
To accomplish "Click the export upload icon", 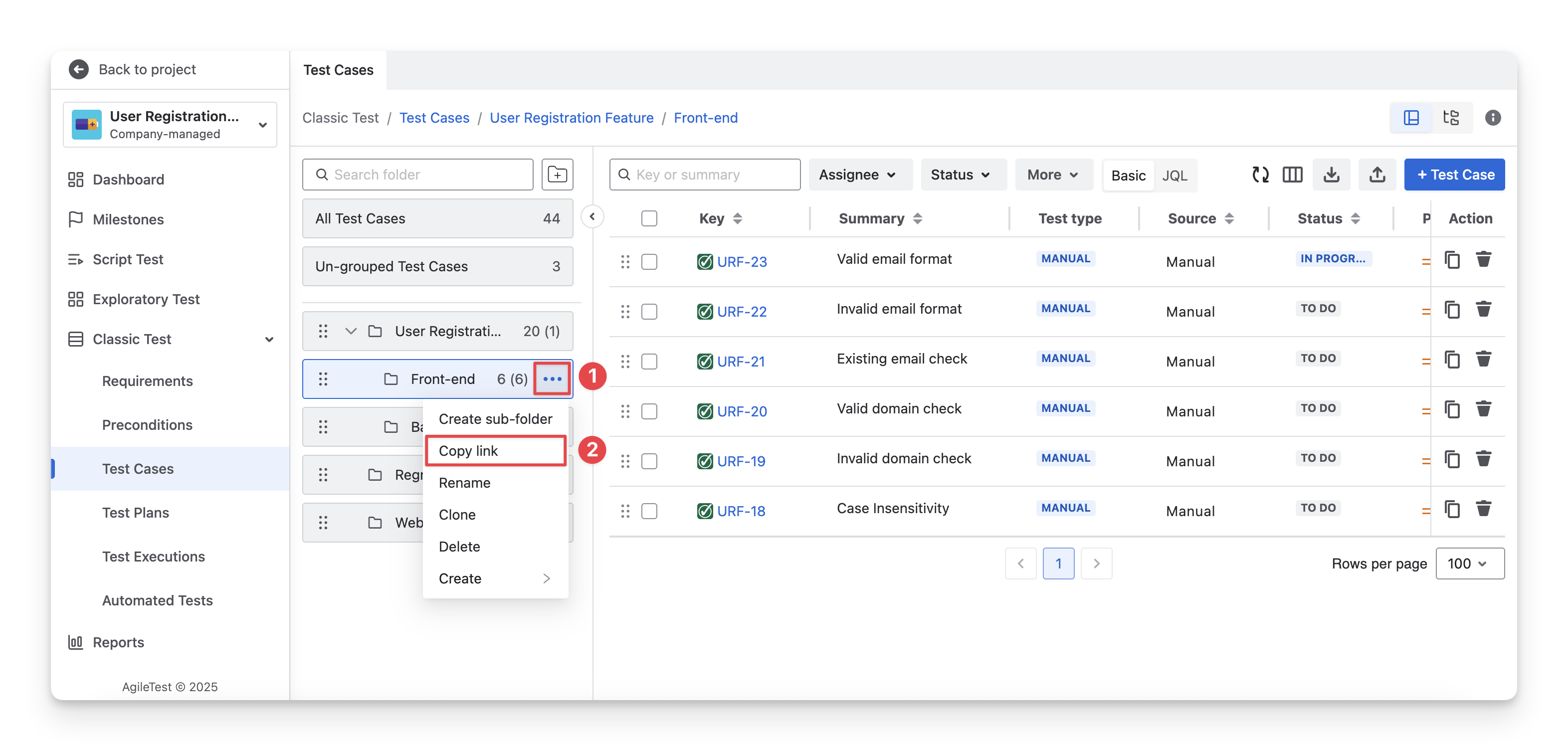I will pos(1377,175).
